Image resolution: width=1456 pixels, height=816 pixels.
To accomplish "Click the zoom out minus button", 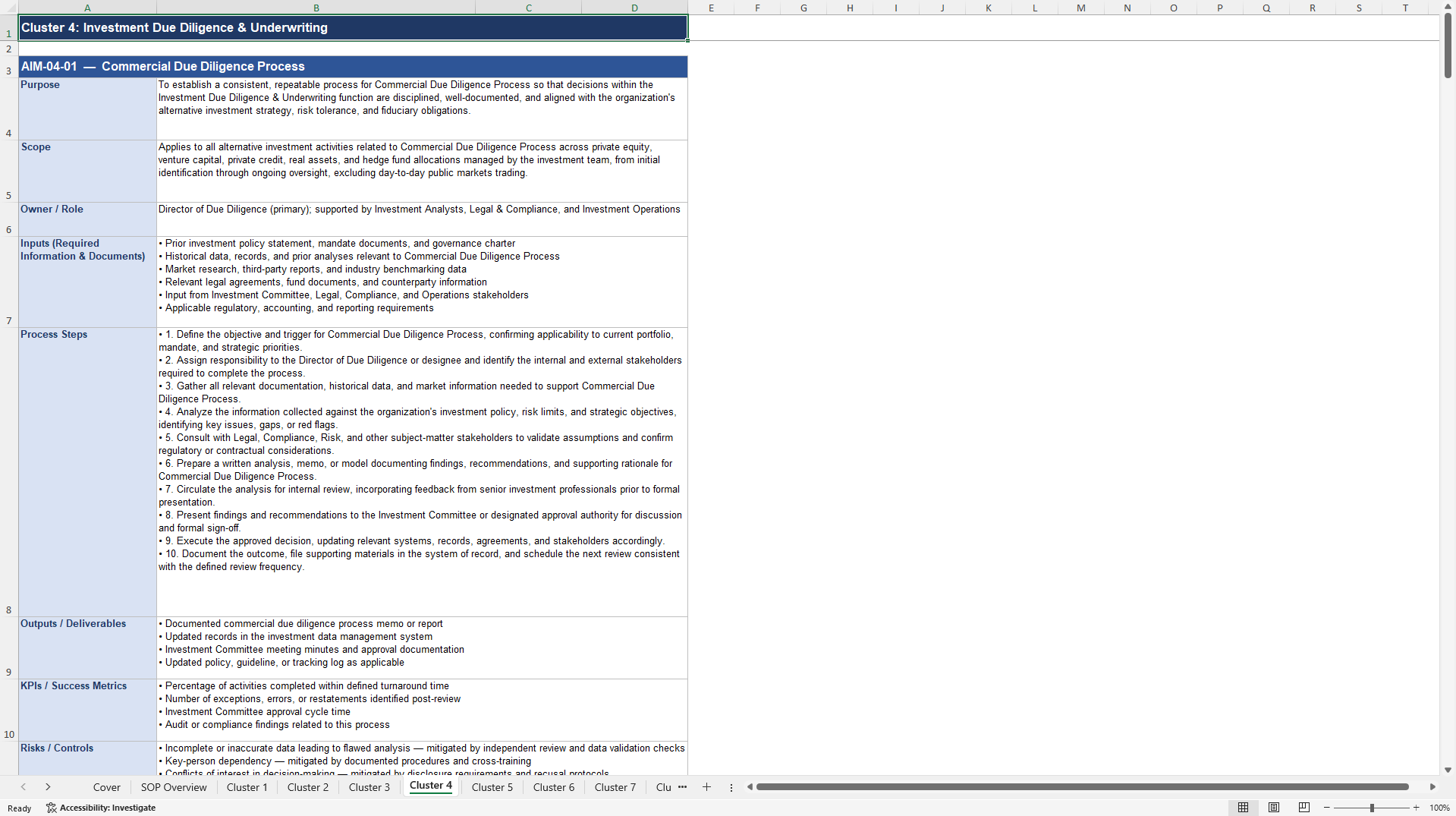I will pos(1327,808).
